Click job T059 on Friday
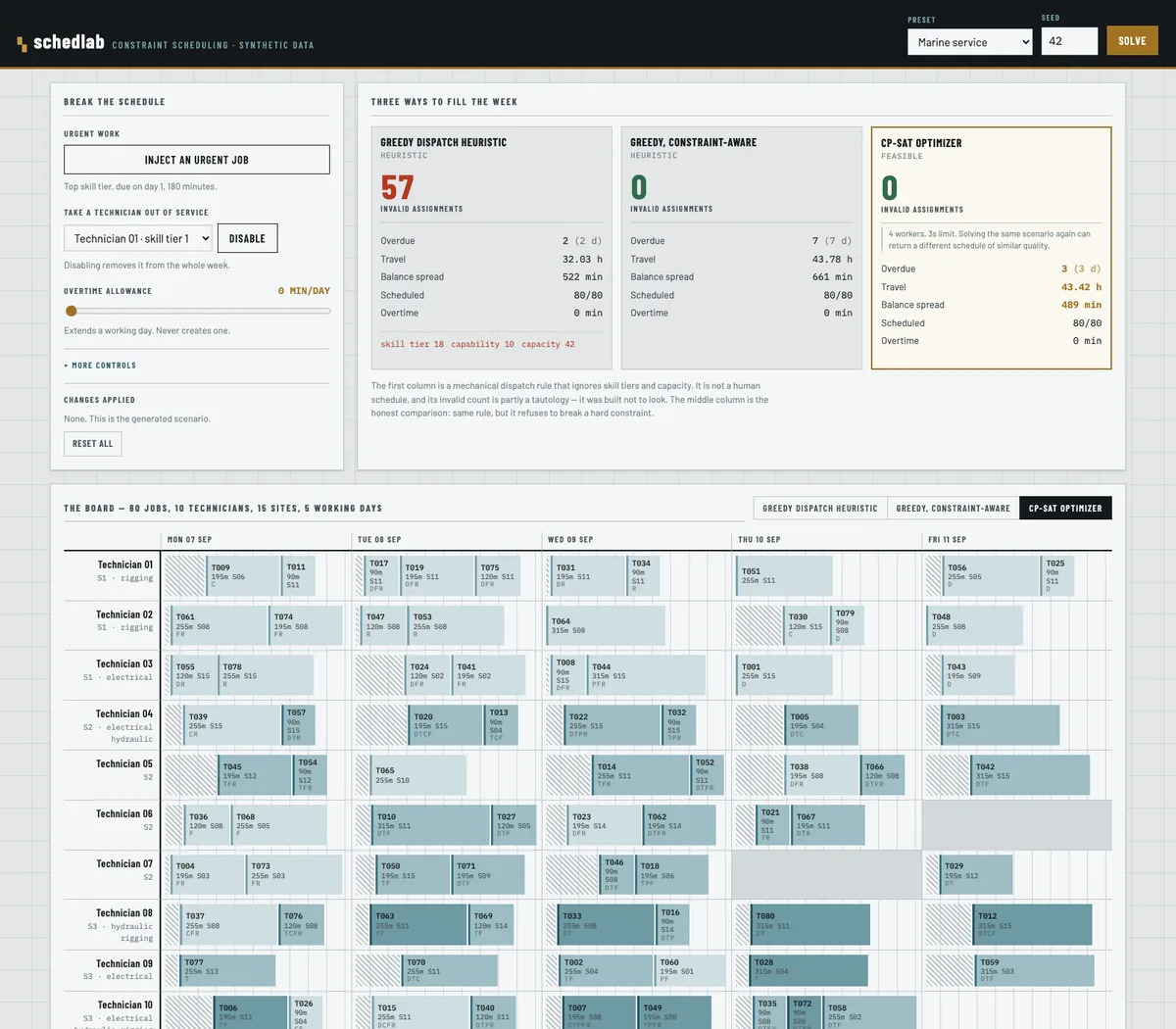Viewport: 1176px width, 1029px height. pos(1035,970)
